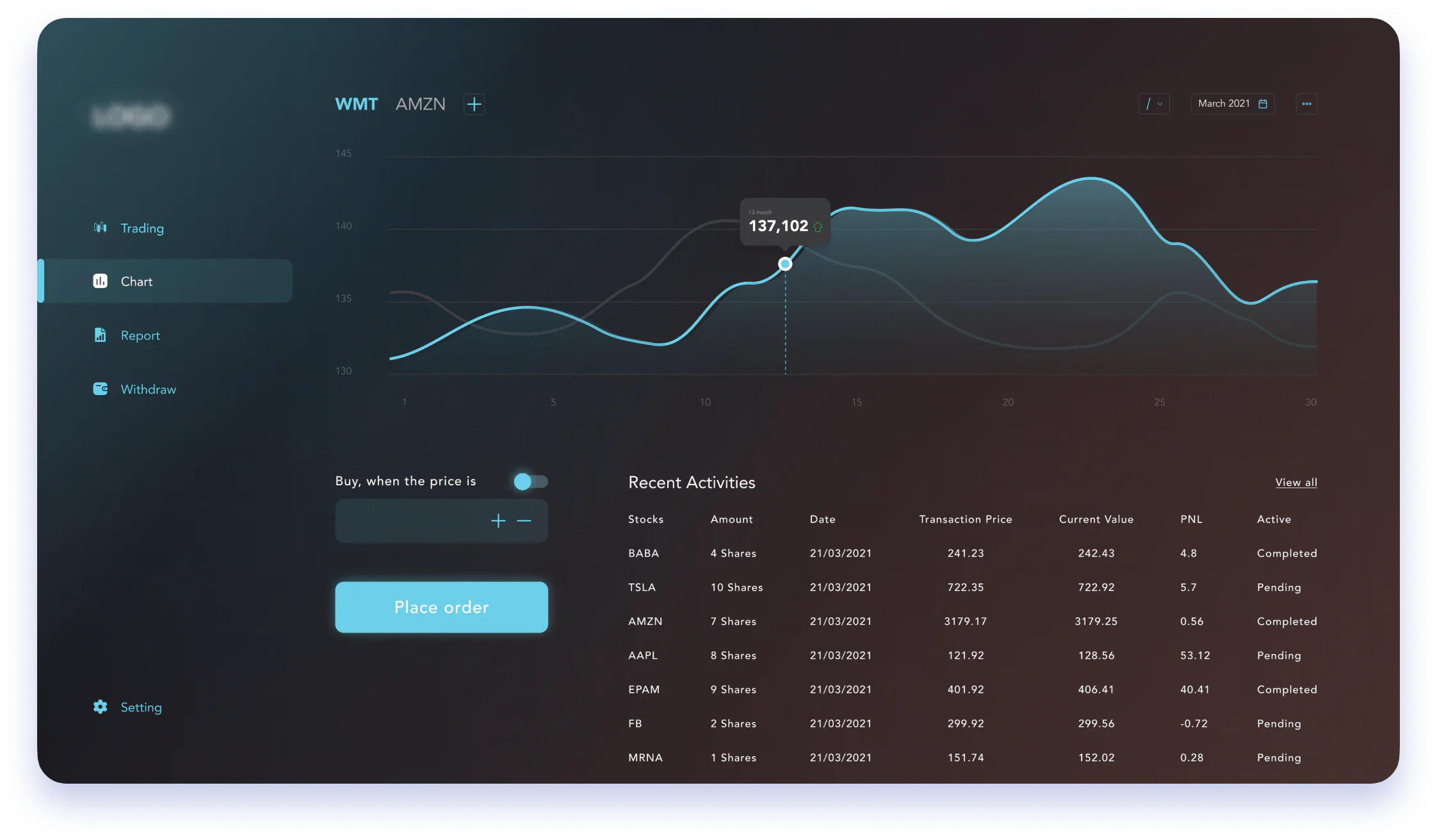1437x840 pixels.
Task: Click the green up arrow in the tooltip
Action: click(x=818, y=227)
